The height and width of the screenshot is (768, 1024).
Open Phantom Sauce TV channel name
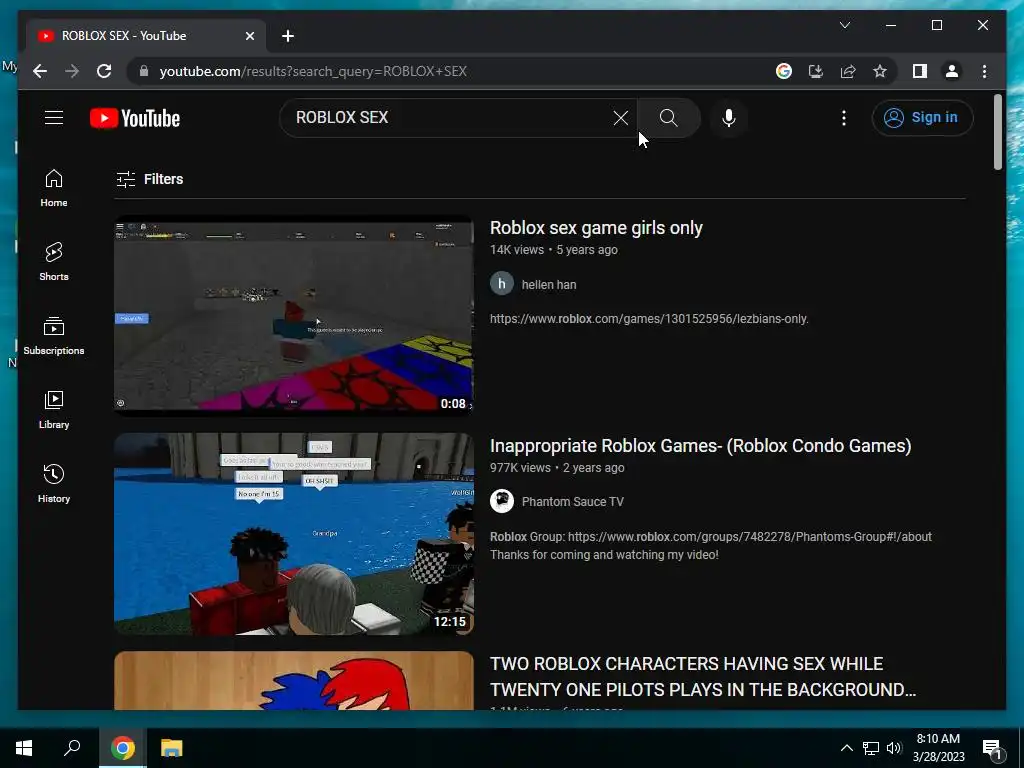[572, 502]
